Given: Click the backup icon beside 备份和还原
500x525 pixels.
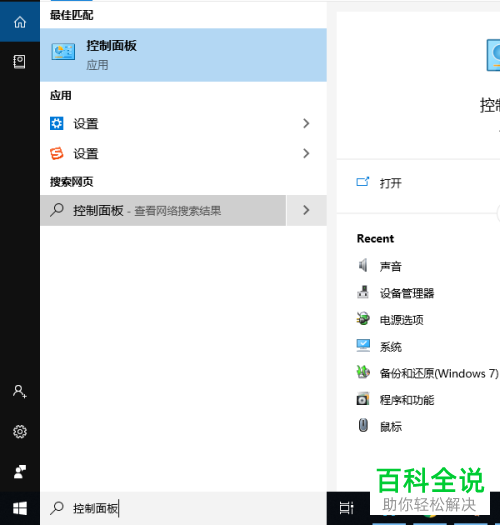Looking at the screenshot, I should tap(363, 372).
